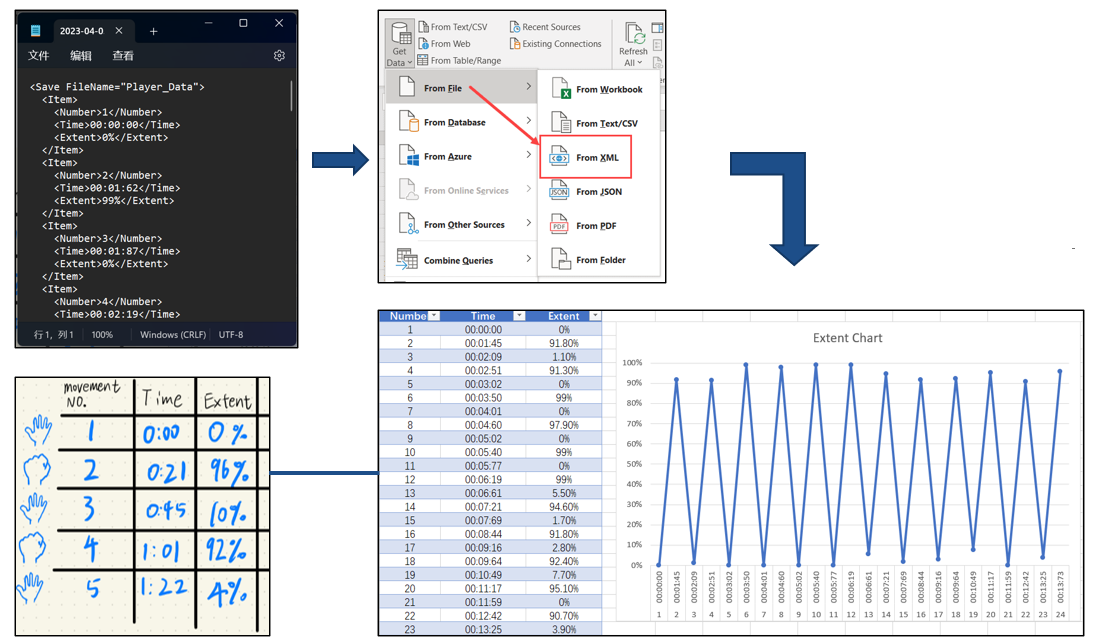The image size is (1100, 644).
Task: Click the 50% label on chart vertical axis
Action: (x=633, y=464)
